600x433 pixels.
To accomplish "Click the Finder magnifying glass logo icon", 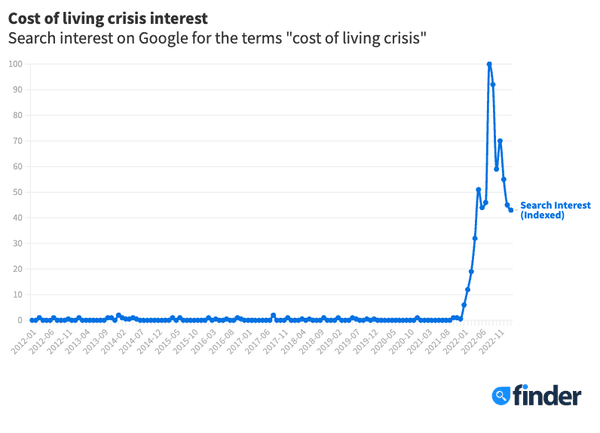I will click(x=502, y=396).
